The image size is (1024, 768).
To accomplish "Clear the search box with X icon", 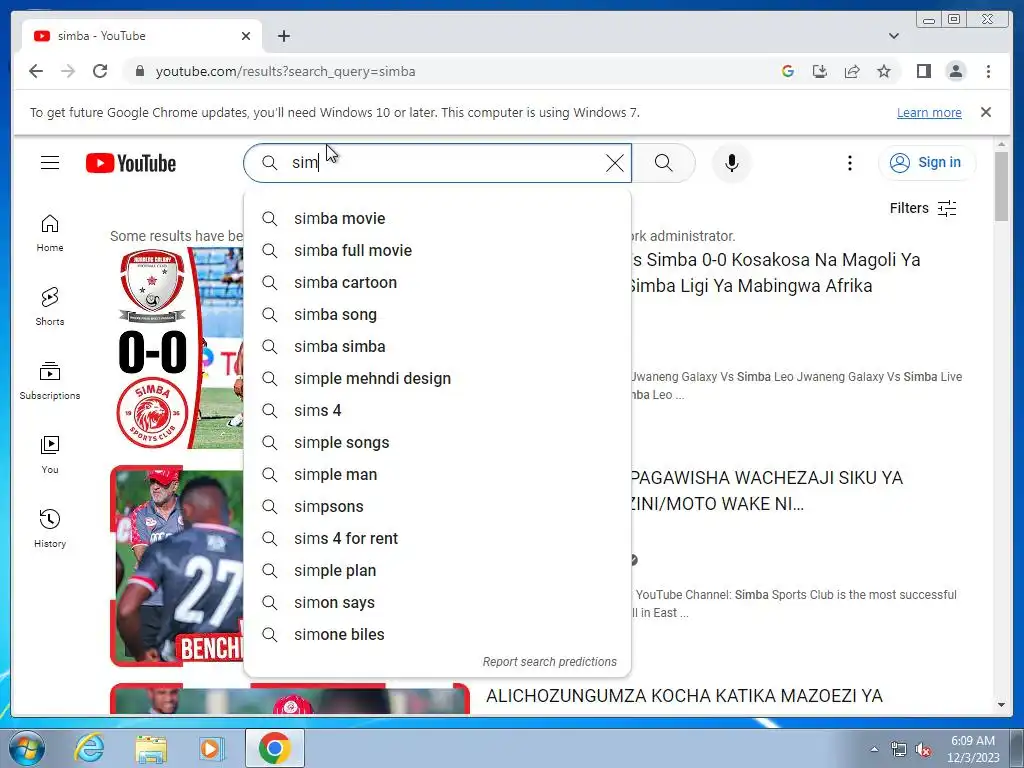I will point(615,163).
